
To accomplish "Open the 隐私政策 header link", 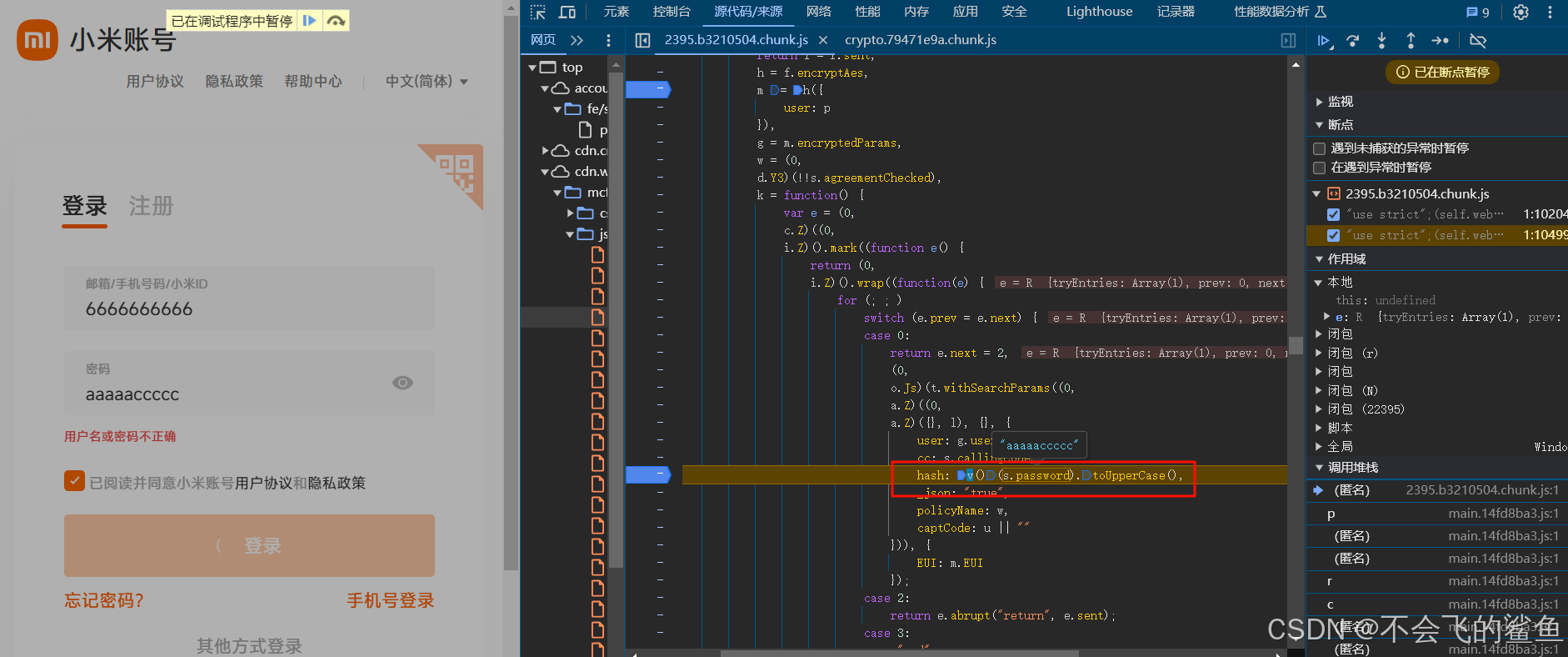I will coord(234,82).
